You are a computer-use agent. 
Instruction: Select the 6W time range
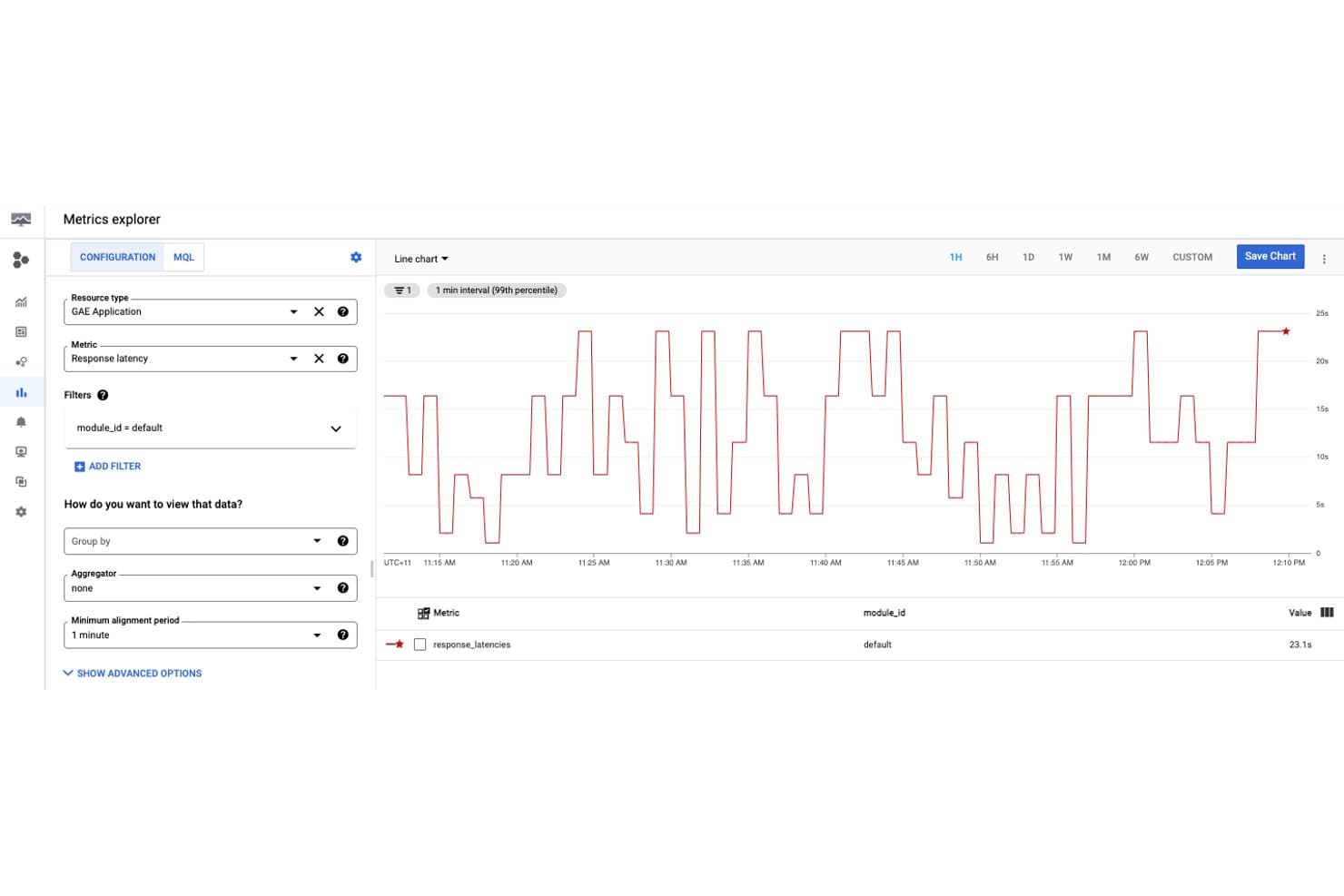point(1141,258)
